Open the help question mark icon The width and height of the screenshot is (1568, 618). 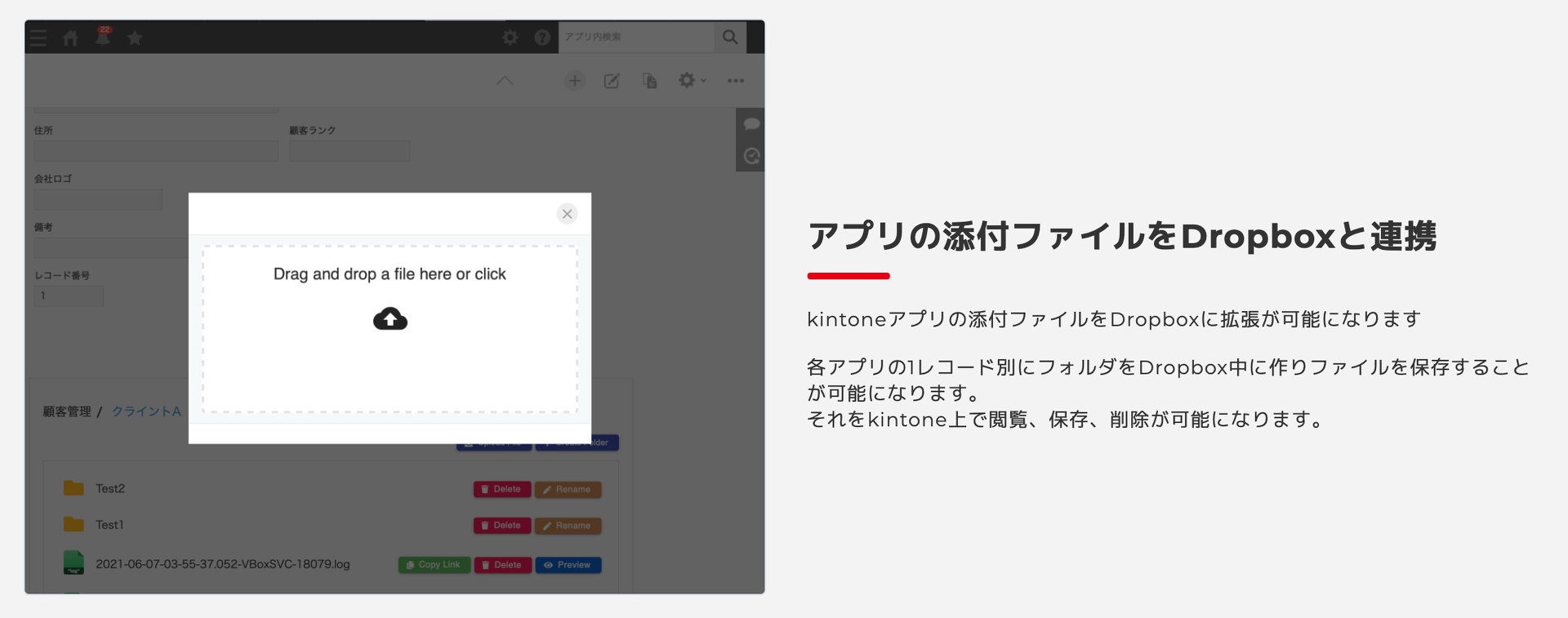(542, 38)
